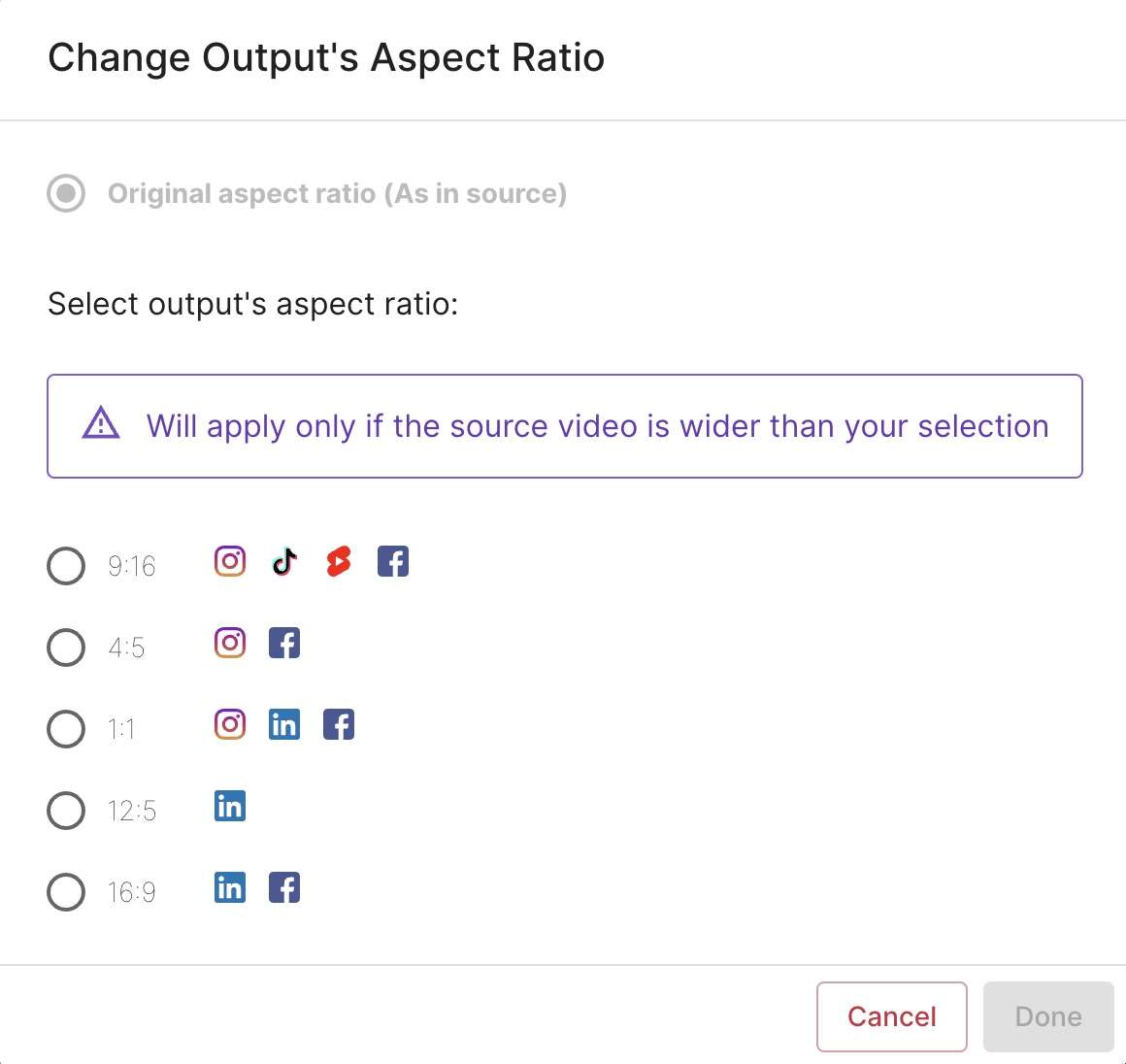The width and height of the screenshot is (1126, 1064).
Task: Select Original aspect ratio radio button
Action: pos(66,193)
